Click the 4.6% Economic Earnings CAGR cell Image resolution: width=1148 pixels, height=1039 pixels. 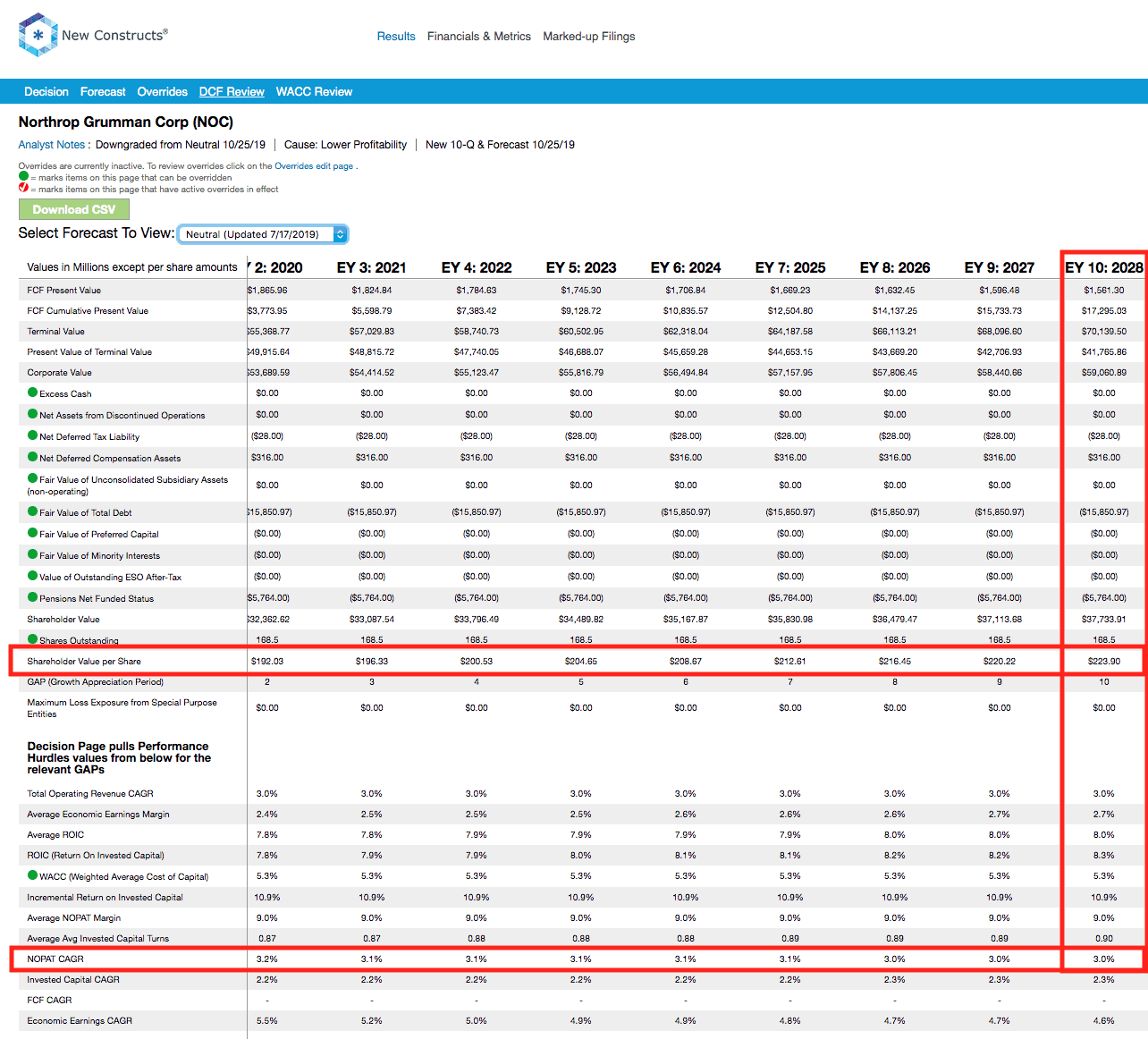click(x=1104, y=1021)
